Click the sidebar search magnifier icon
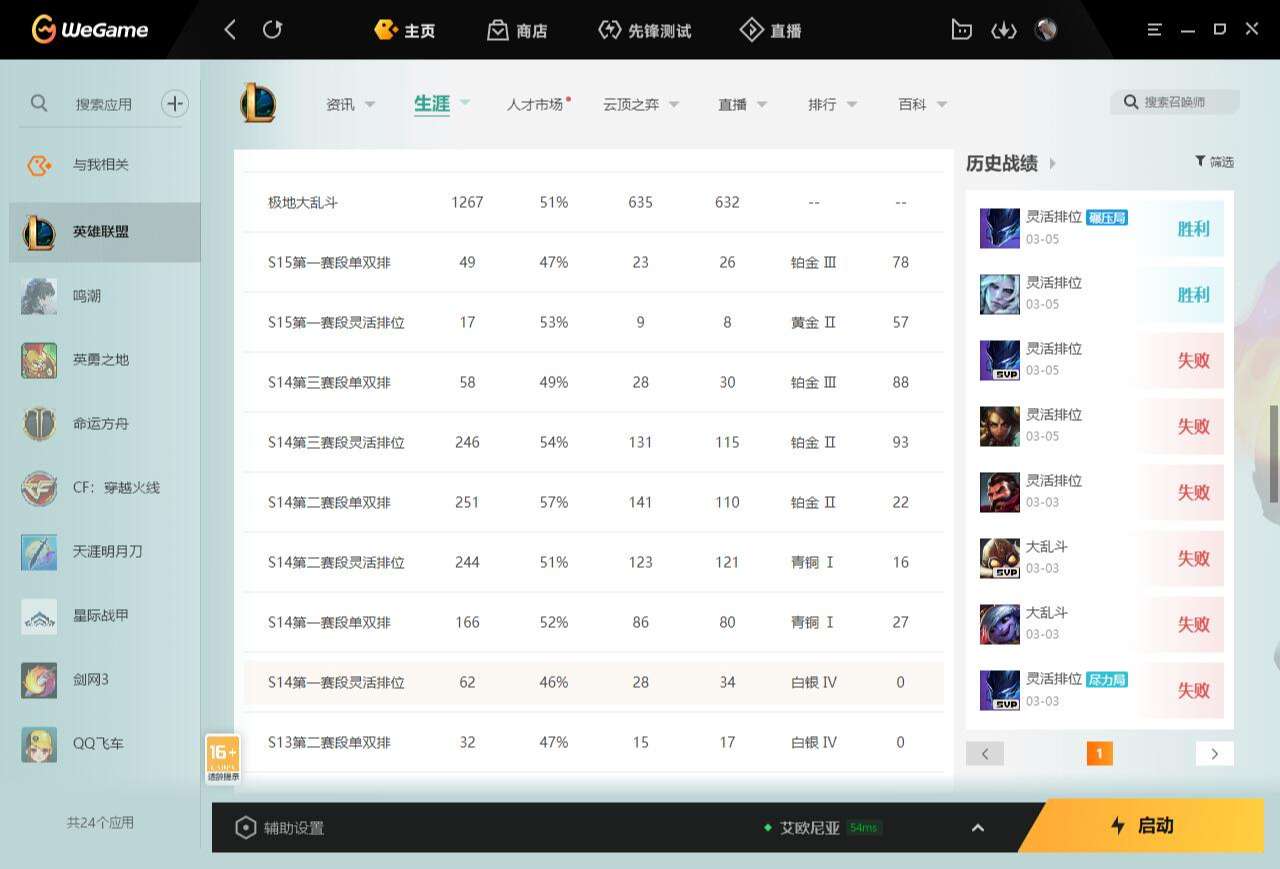This screenshot has width=1280, height=869. click(39, 103)
